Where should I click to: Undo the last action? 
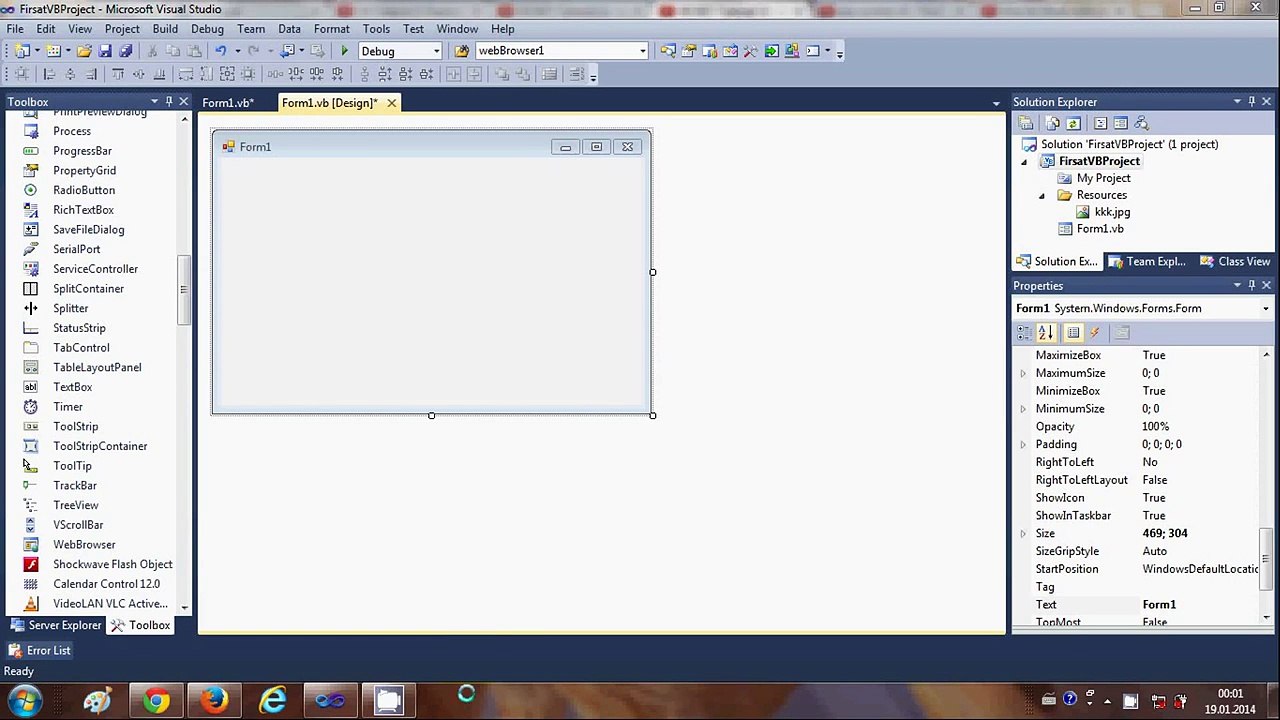point(220,51)
